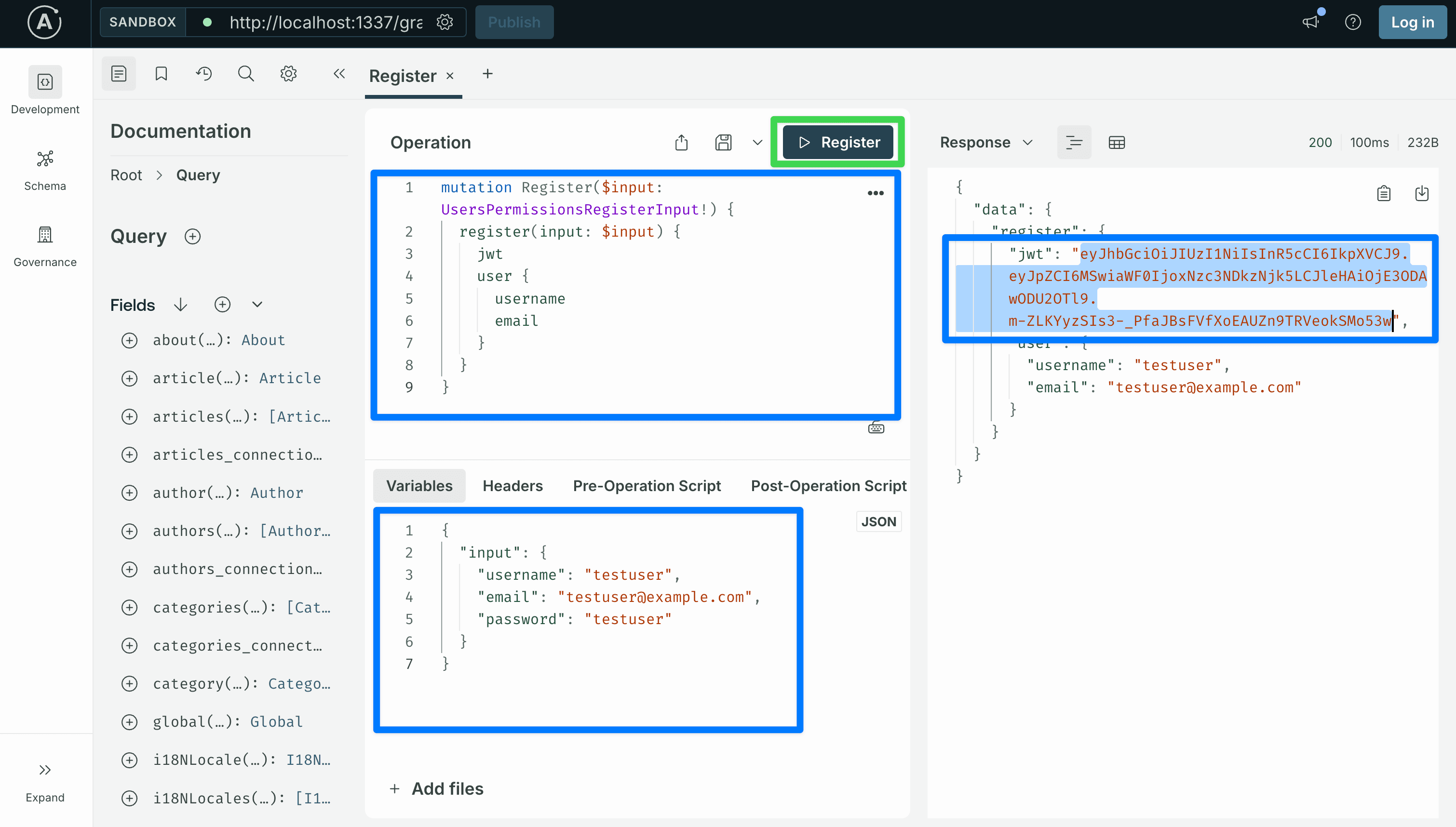Click the Log in button
This screenshot has height=827, width=1456.
coord(1412,22)
